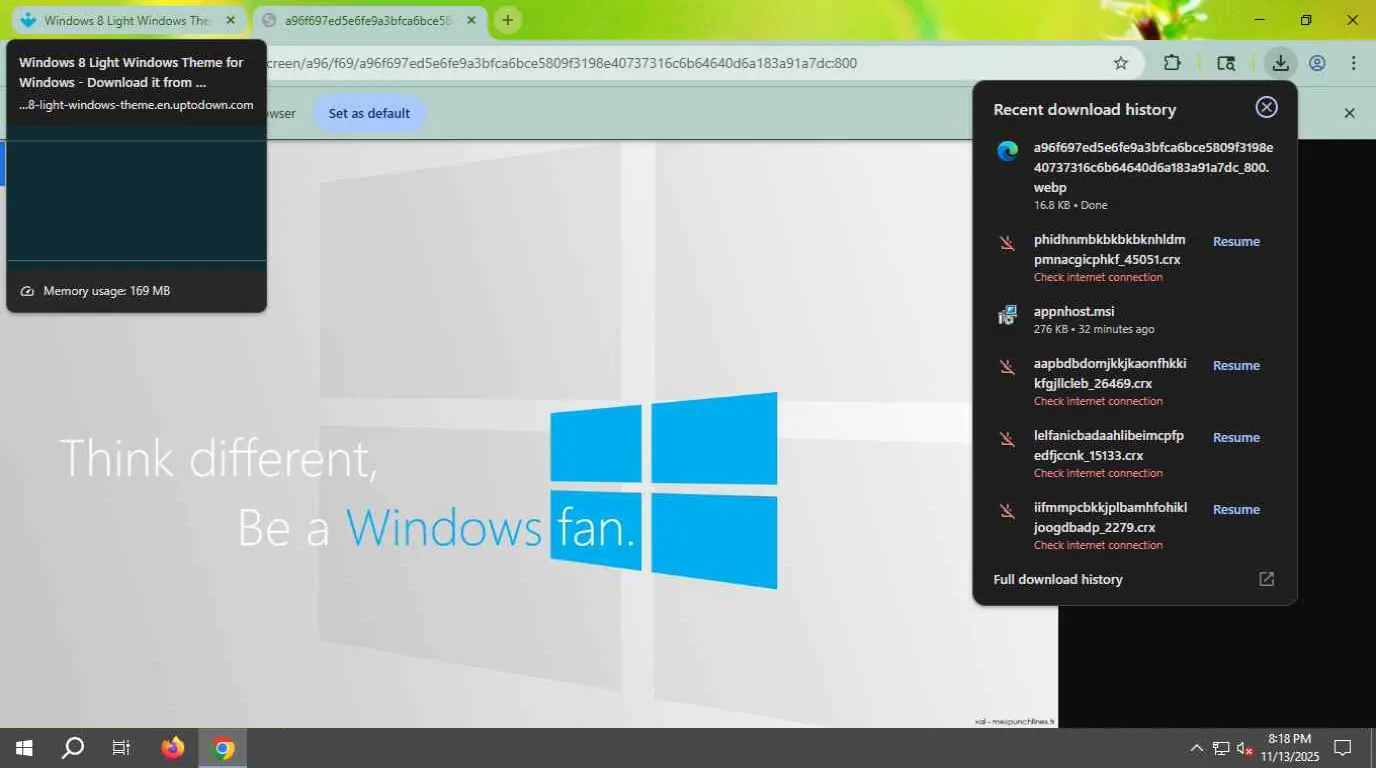Open the Action Center notifications icon

click(x=1343, y=748)
